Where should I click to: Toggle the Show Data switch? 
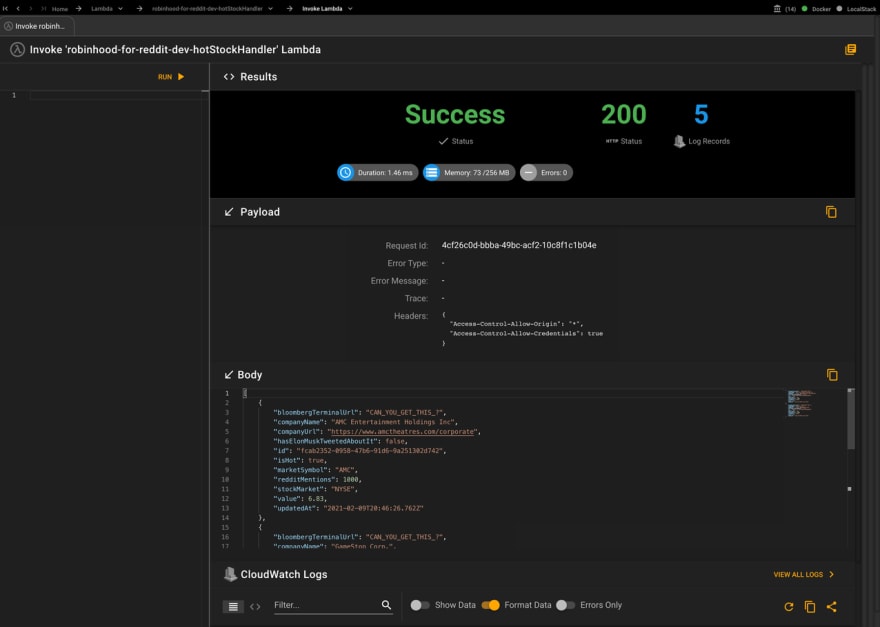(x=419, y=605)
